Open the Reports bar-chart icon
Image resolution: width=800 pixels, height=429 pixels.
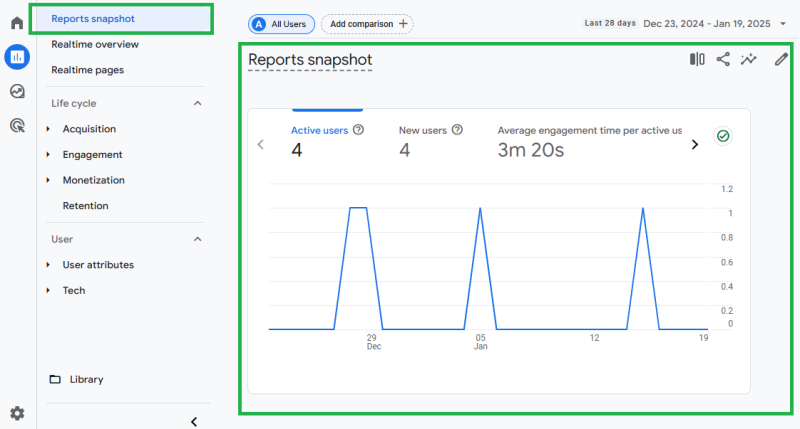pyautogui.click(x=17, y=57)
